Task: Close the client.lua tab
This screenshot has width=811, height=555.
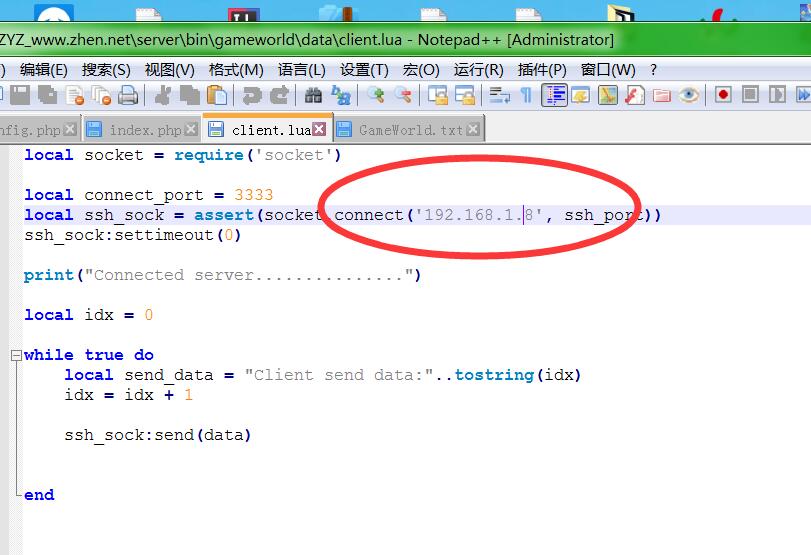Action: (x=319, y=130)
